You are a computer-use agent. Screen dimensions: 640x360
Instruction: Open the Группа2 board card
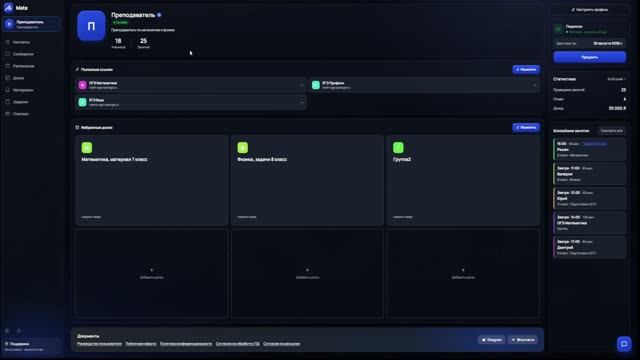click(463, 180)
